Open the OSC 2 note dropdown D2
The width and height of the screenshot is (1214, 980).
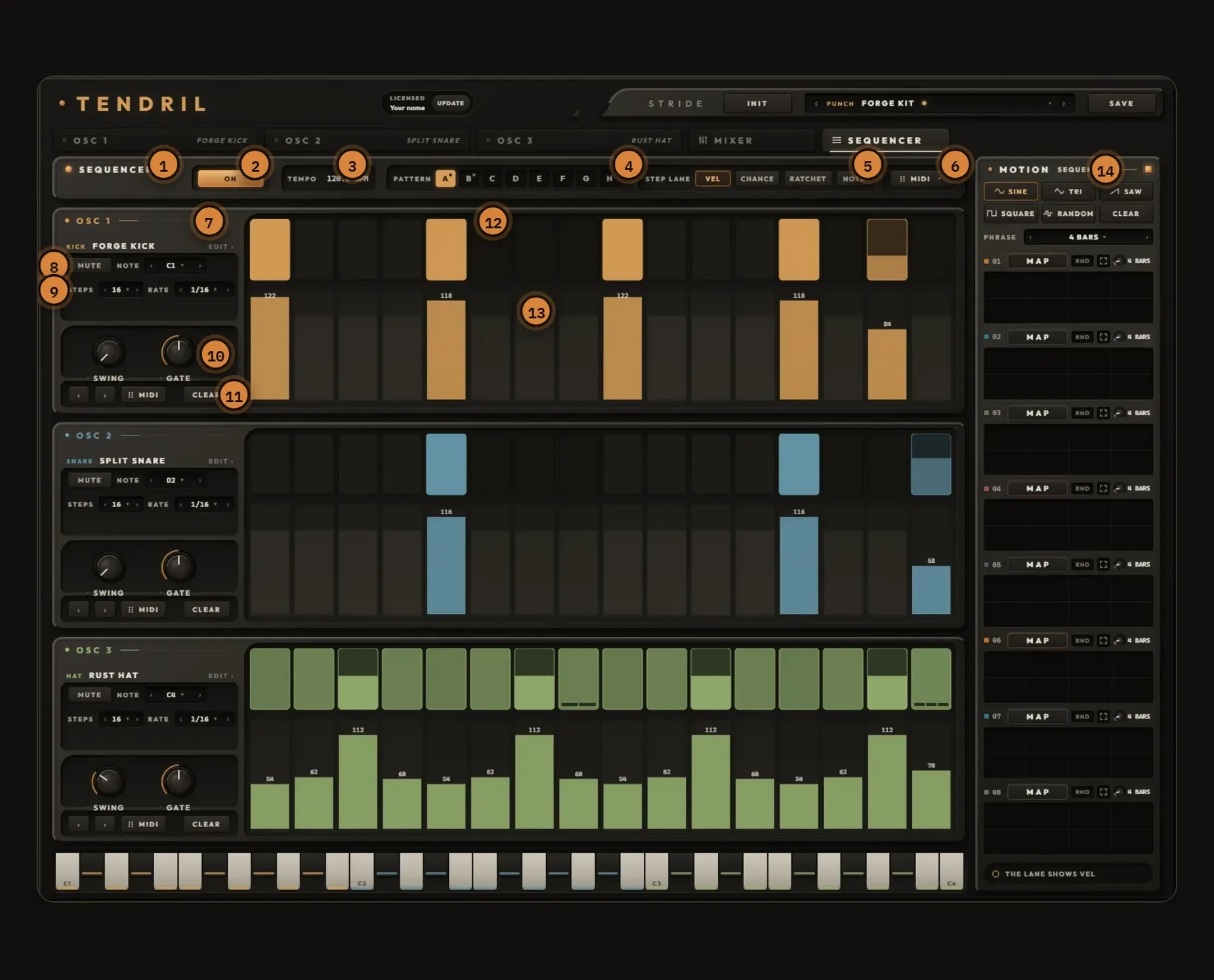coord(175,480)
